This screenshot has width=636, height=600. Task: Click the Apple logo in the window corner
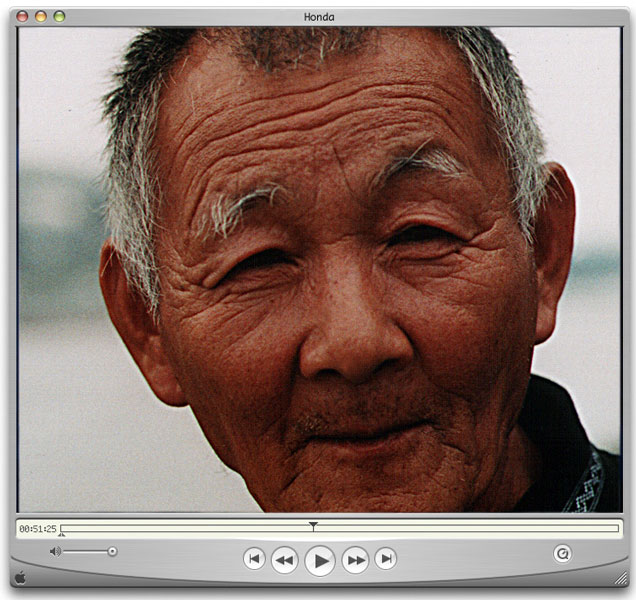pyautogui.click(x=20, y=578)
